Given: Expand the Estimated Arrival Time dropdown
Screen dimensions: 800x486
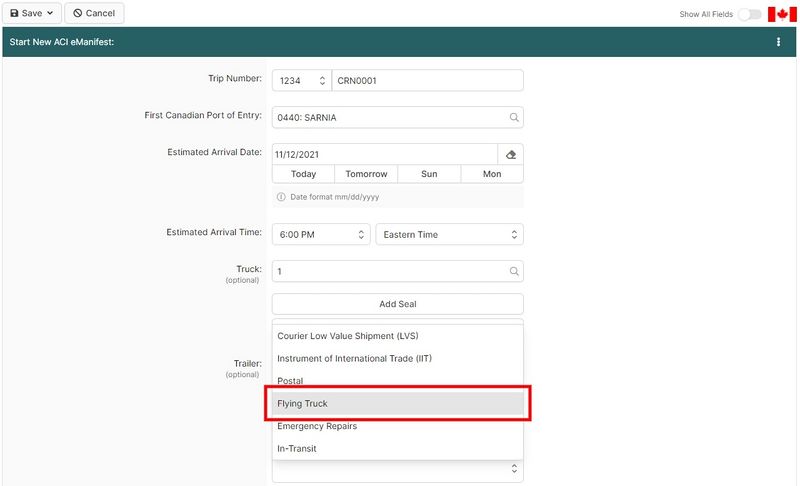Looking at the screenshot, I should (320, 234).
